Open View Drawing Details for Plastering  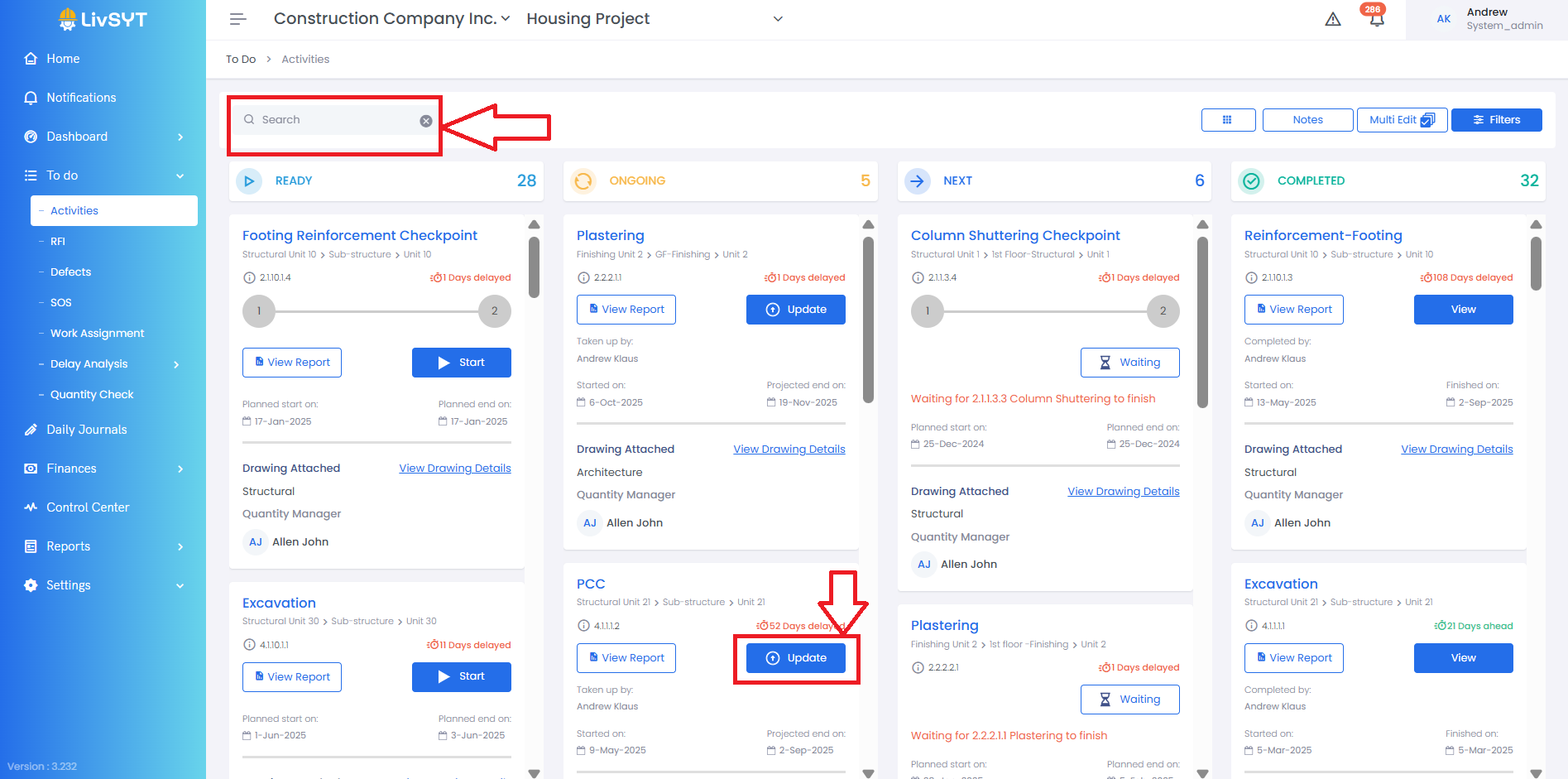tap(789, 450)
